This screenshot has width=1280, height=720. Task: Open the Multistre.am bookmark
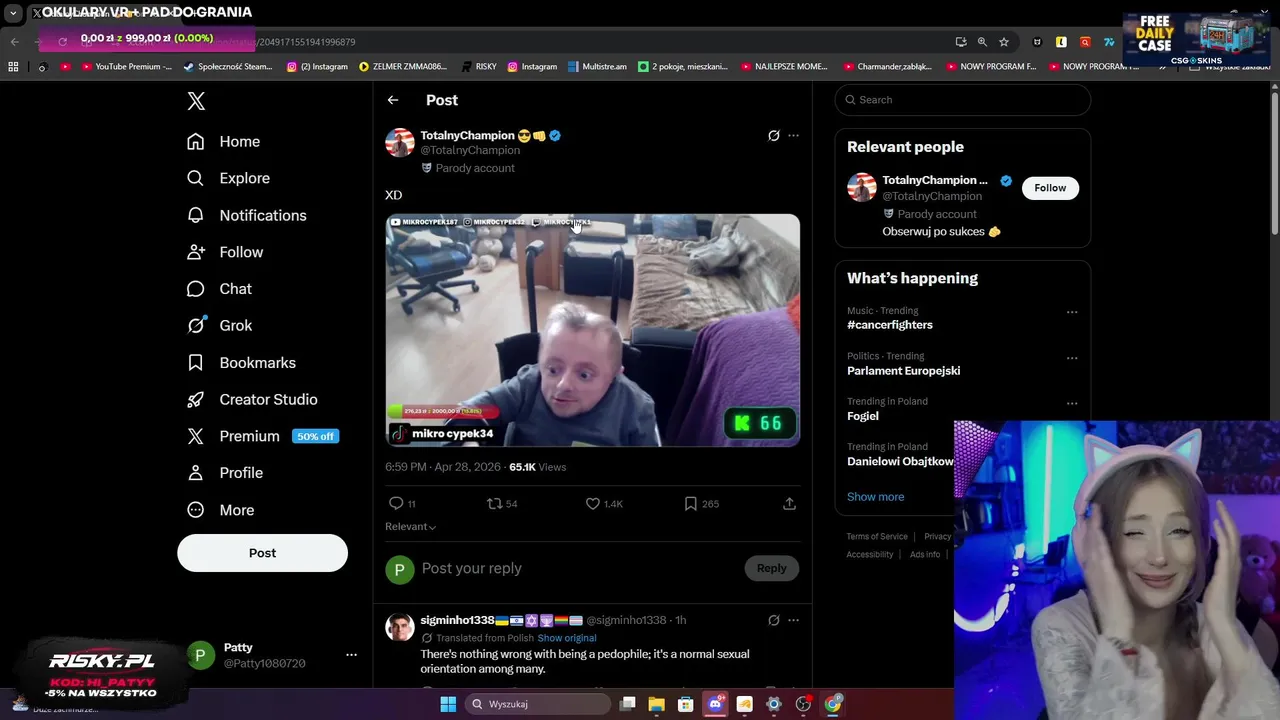(x=597, y=67)
